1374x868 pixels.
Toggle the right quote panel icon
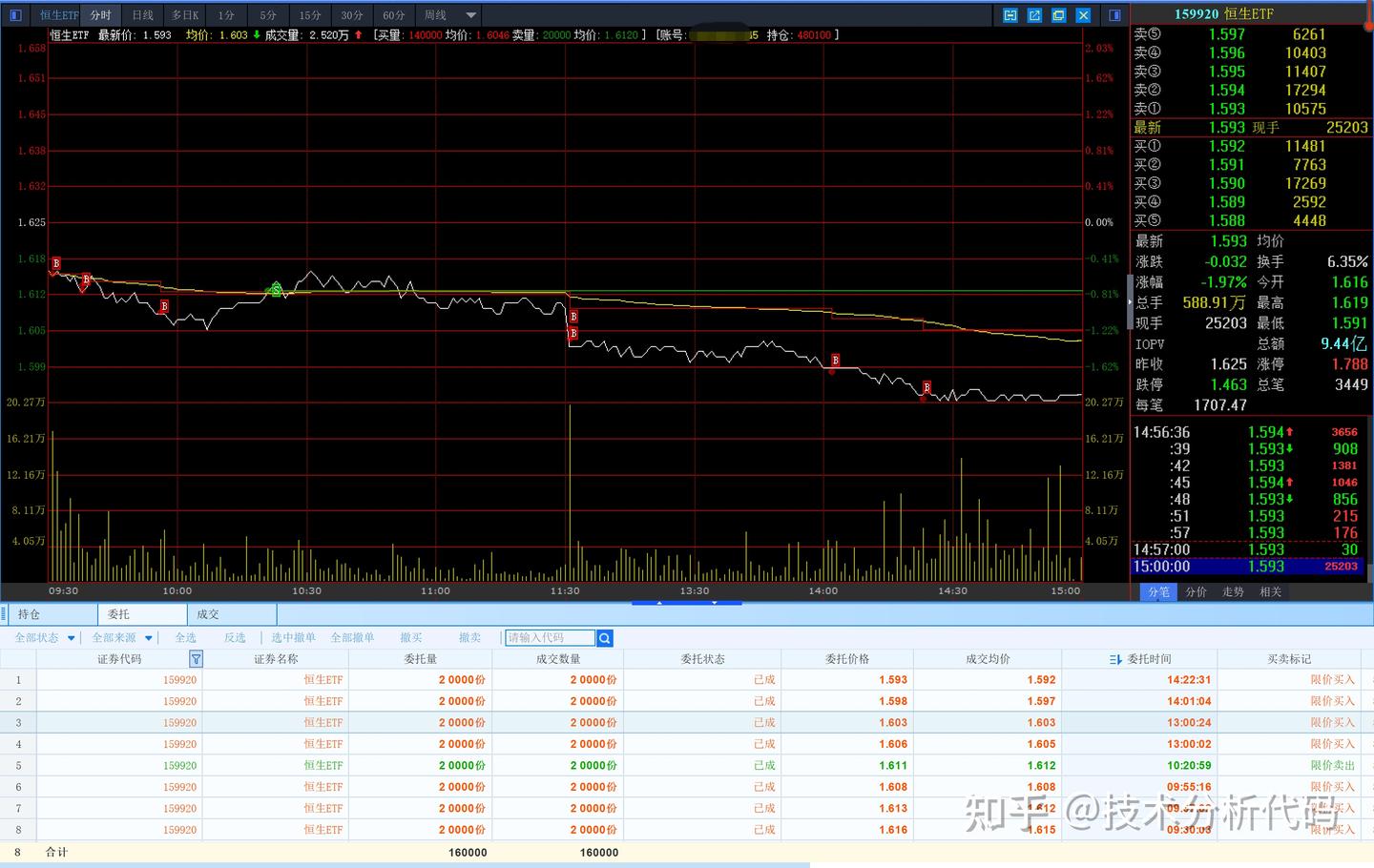[1114, 15]
